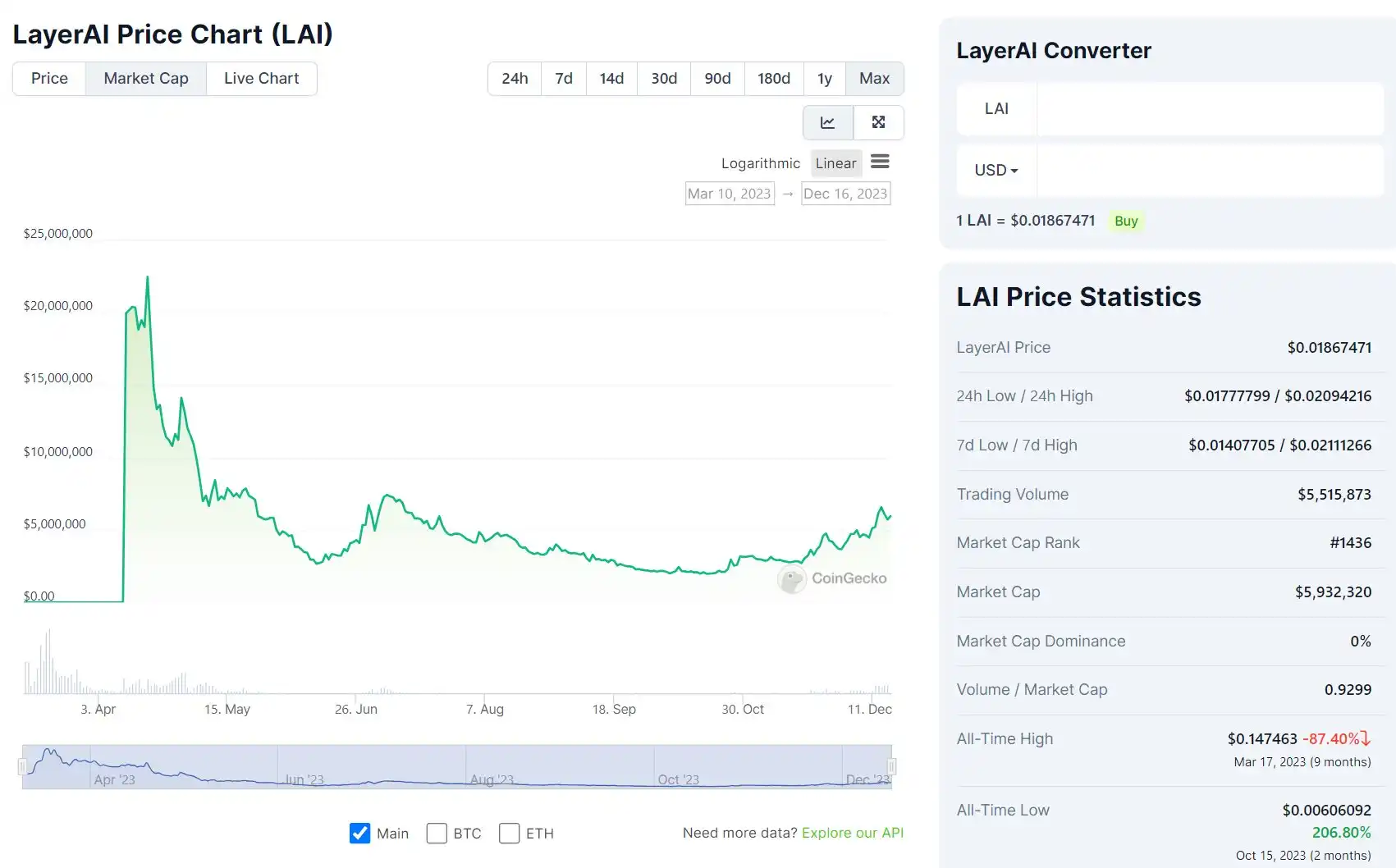Click the line chart view icon
The width and height of the screenshot is (1396, 868).
827,122
